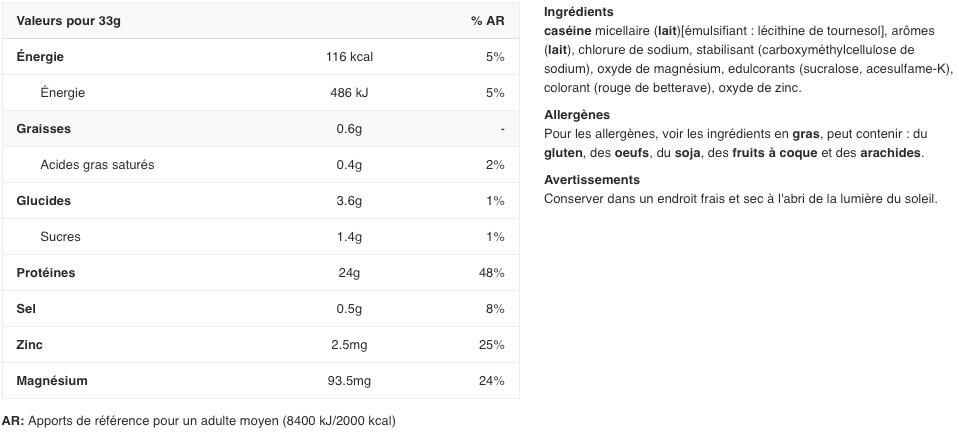959x438 pixels.
Task: Select the Énergie 116 kcal value
Action: [x=349, y=57]
